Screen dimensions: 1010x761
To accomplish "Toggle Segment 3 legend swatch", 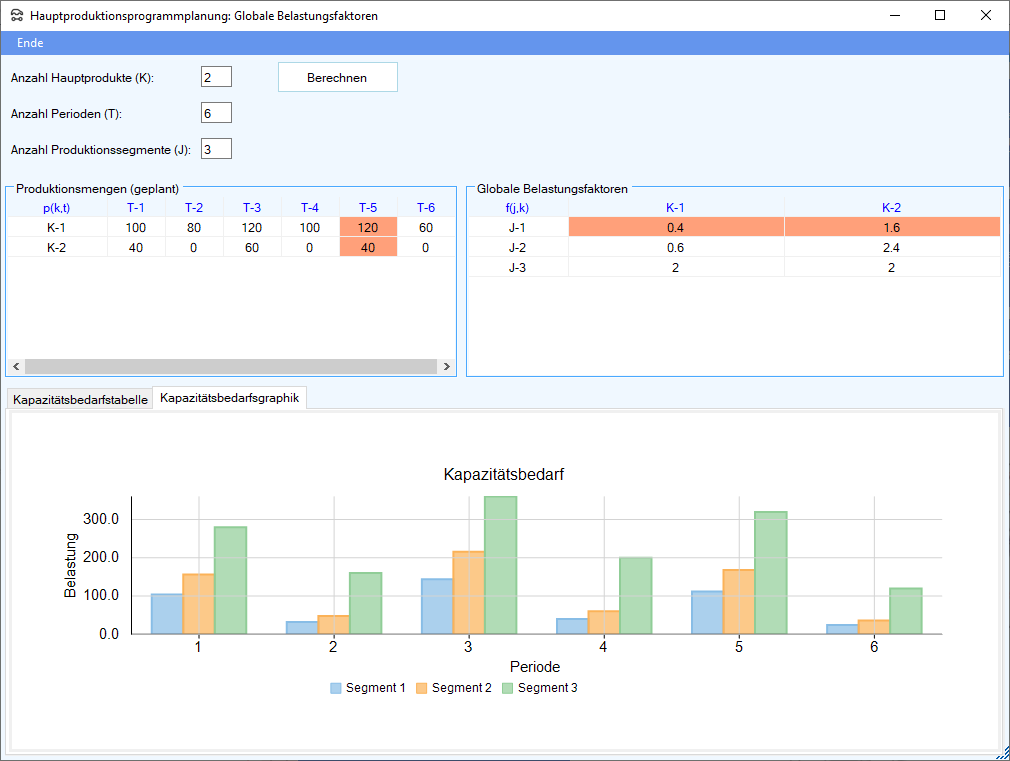I will 507,688.
